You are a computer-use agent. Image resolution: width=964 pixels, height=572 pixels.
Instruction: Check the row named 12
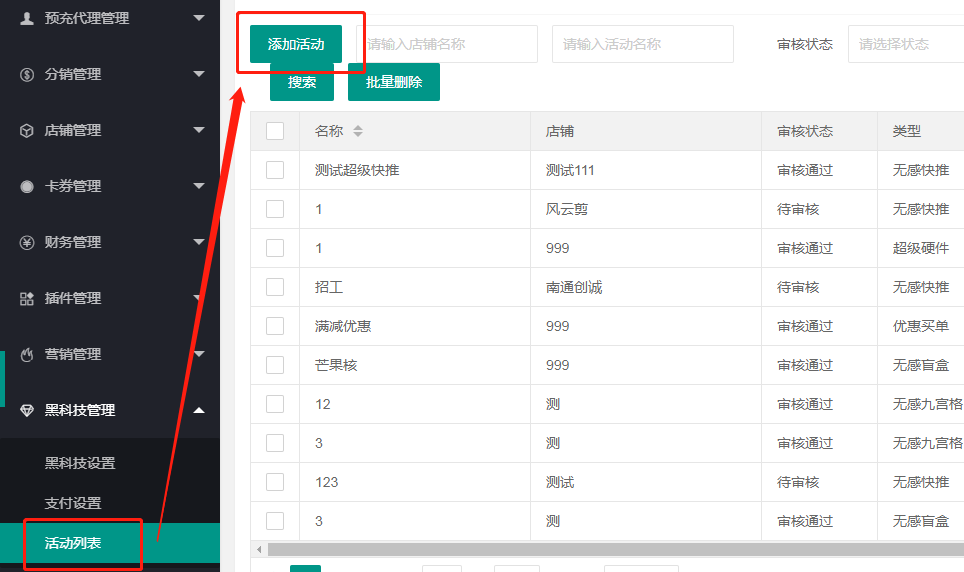pyautogui.click(x=275, y=404)
